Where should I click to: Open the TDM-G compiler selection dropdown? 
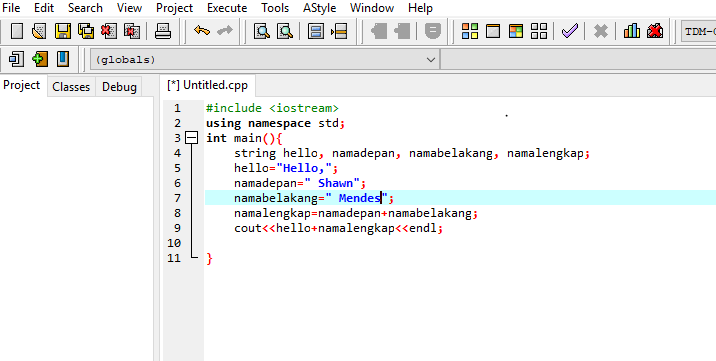tap(699, 32)
